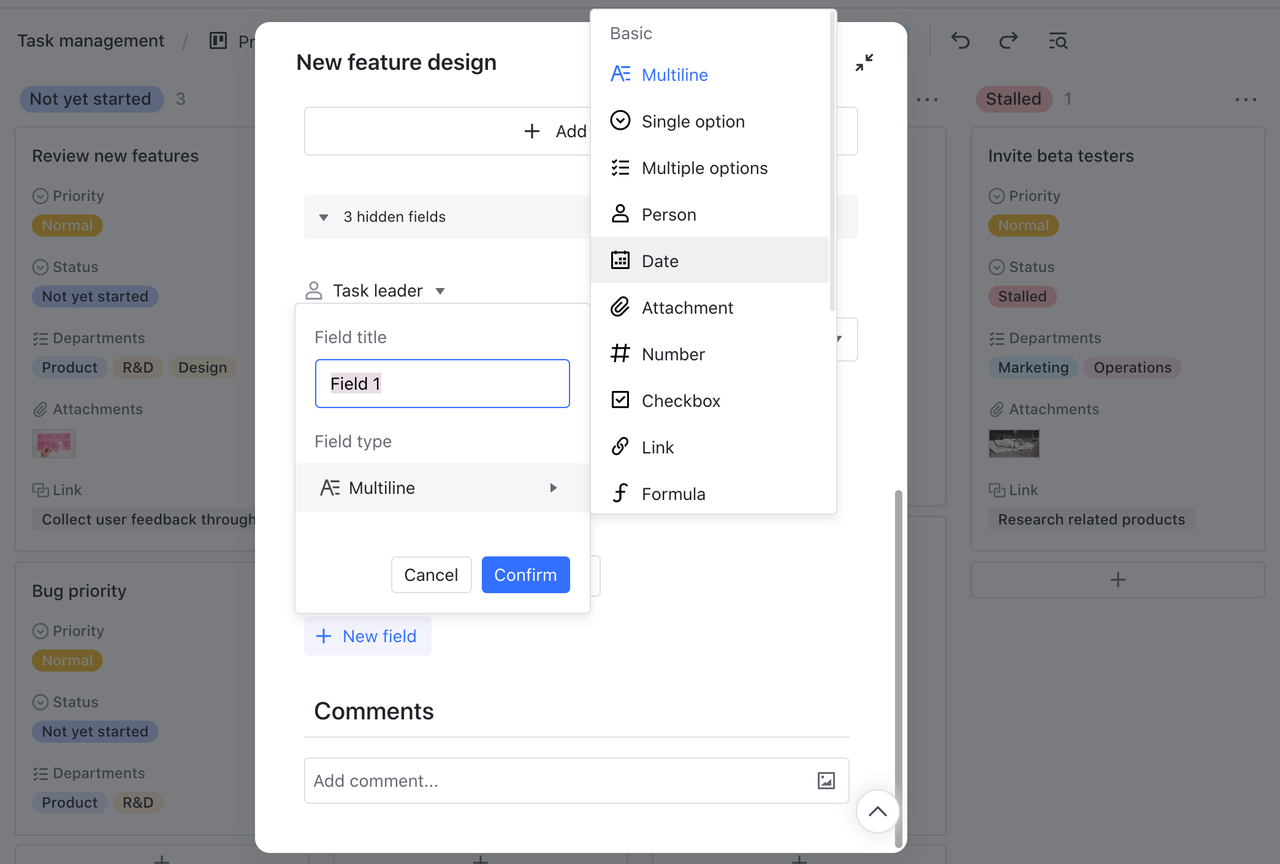Viewport: 1280px width, 864px height.
Task: Open the Task leader field dropdown arrow
Action: (x=440, y=291)
